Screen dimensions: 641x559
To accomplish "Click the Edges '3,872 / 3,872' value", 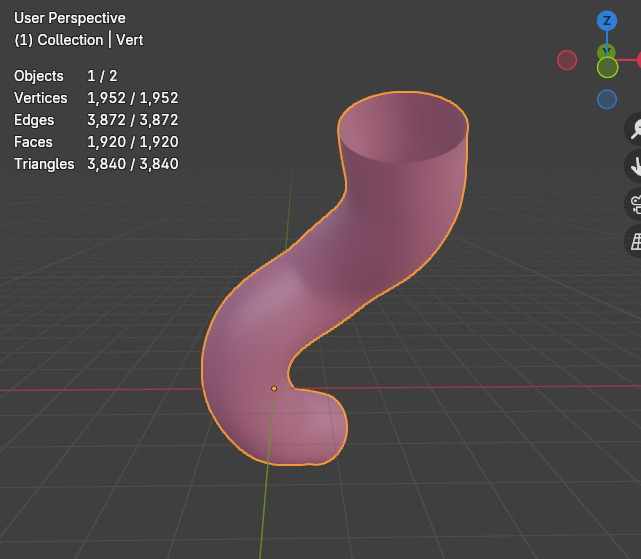I will coord(133,120).
